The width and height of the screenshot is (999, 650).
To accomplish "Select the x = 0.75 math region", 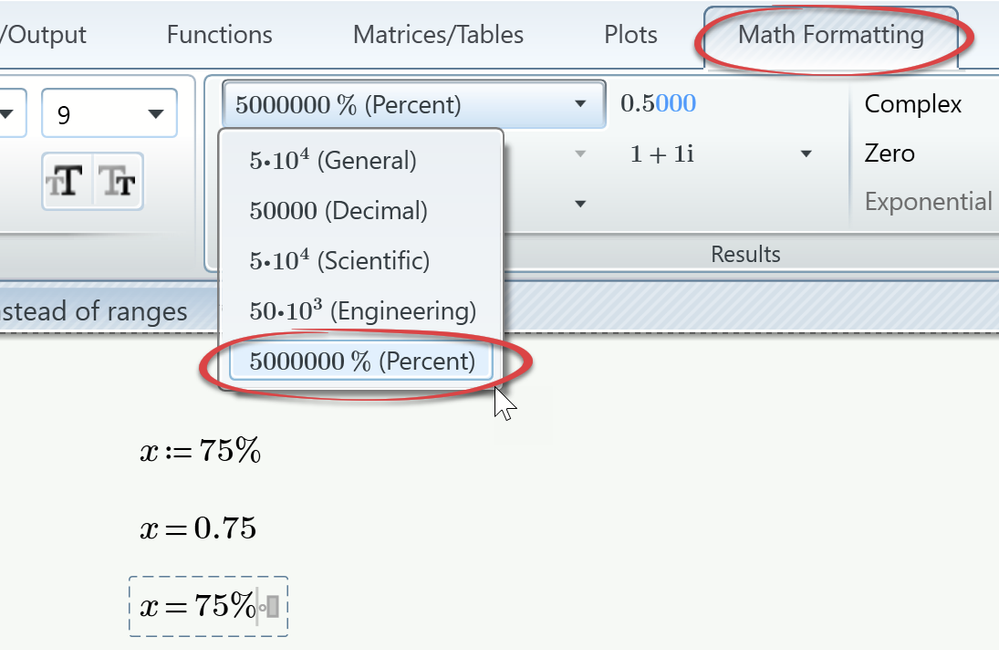I will point(198,528).
